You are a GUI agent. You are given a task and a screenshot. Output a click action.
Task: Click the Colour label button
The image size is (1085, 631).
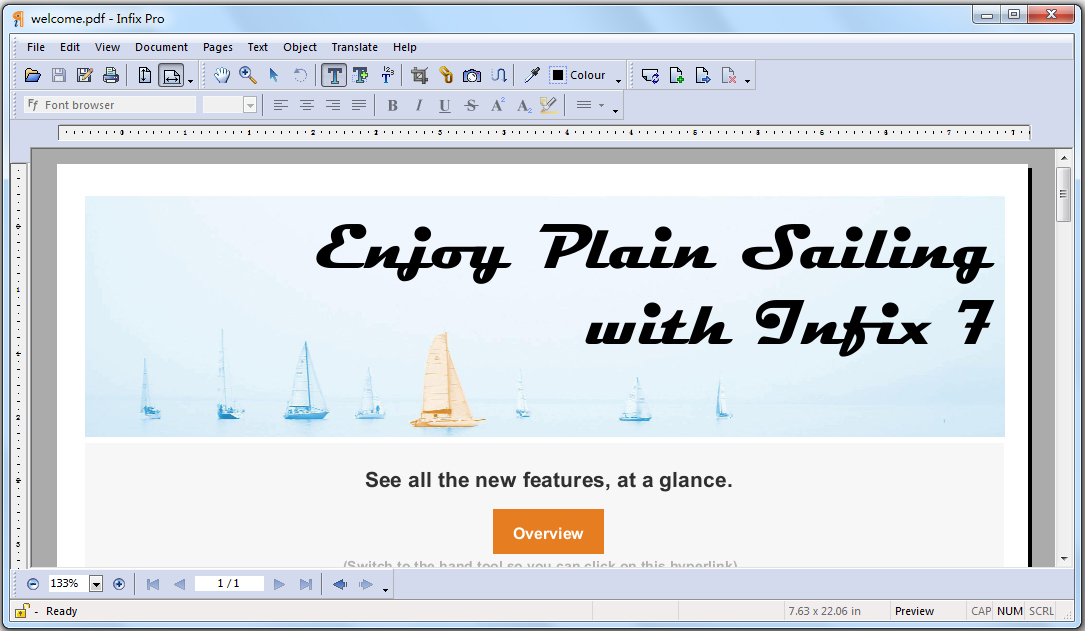(x=587, y=75)
